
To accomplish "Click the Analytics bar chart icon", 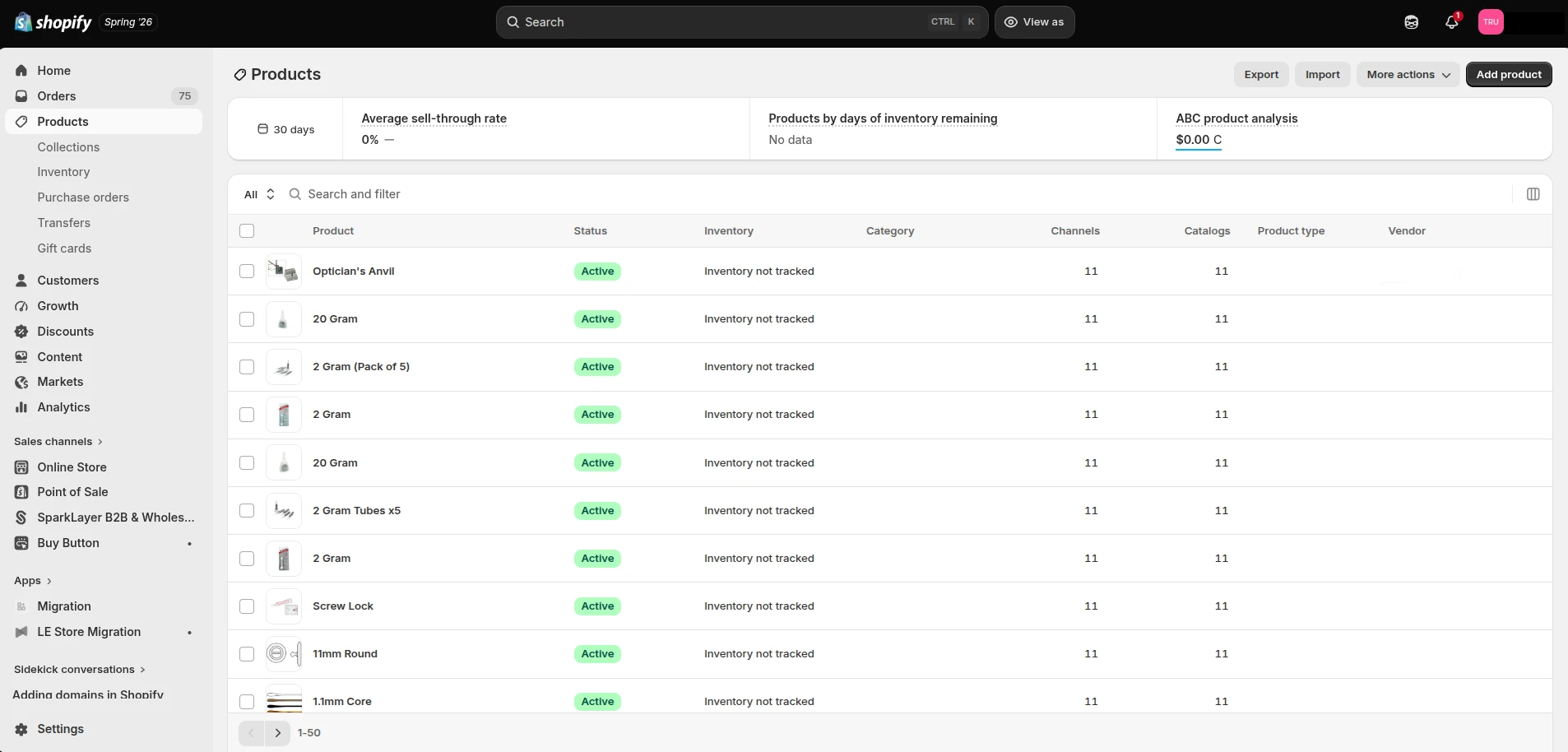I will coord(21,407).
